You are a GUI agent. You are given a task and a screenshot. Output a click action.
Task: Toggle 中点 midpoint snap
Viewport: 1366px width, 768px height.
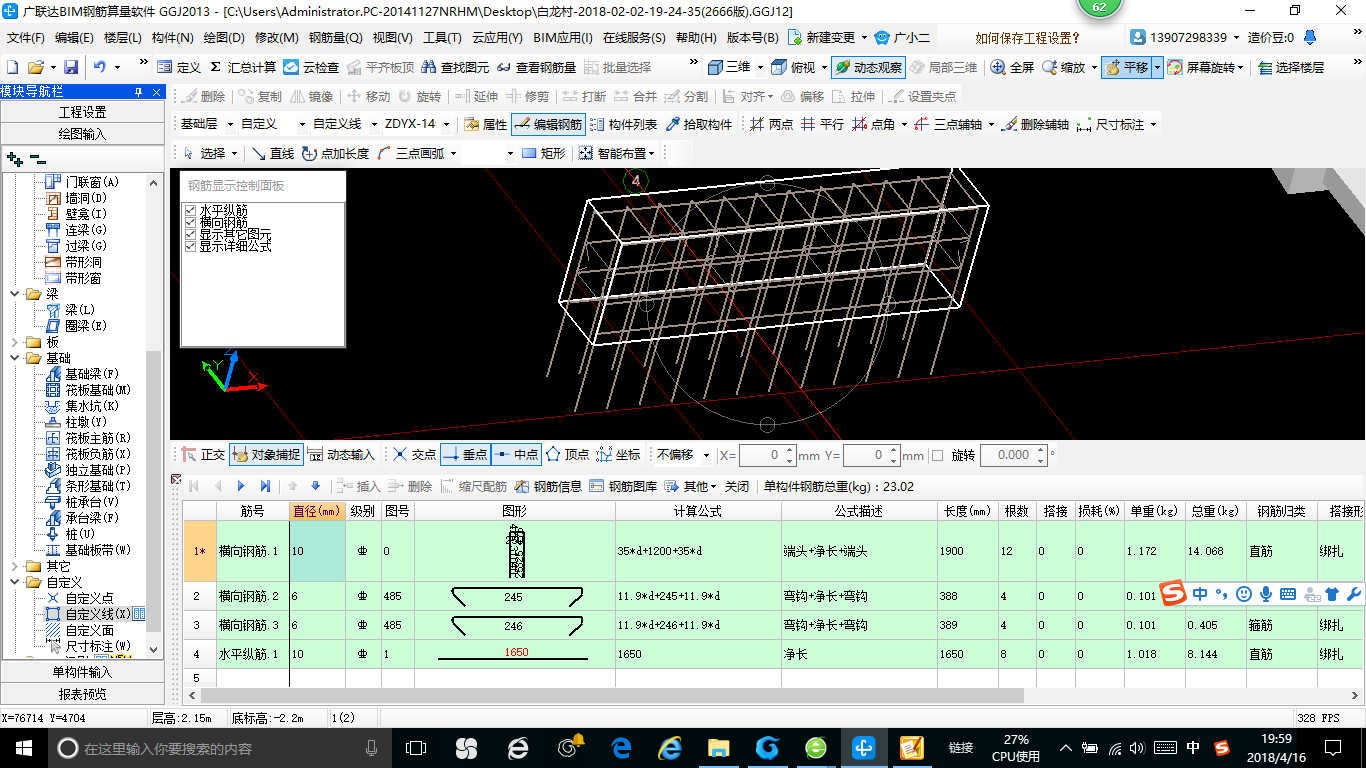516,454
